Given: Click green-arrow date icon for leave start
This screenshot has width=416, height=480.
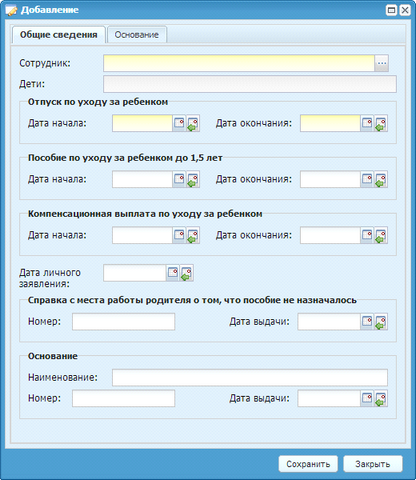Looking at the screenshot, I should (193, 124).
